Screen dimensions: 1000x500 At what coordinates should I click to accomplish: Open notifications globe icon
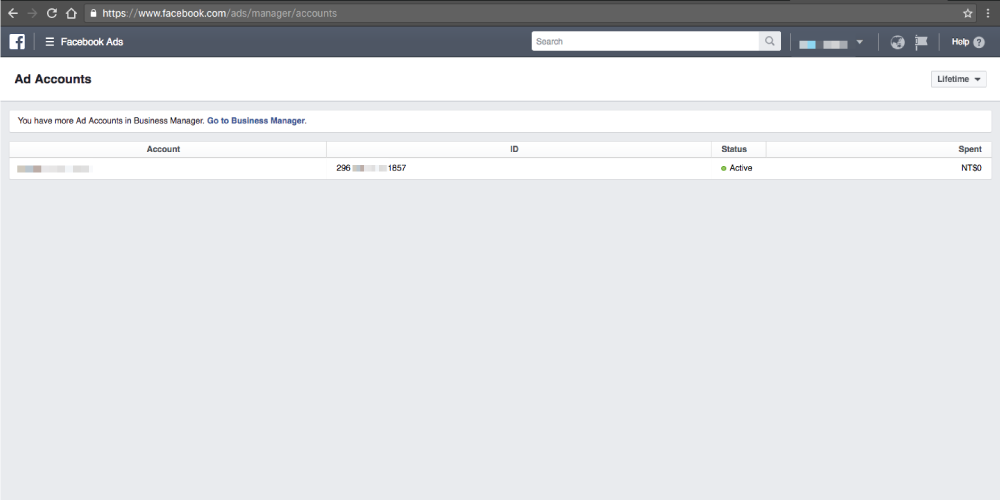[x=897, y=42]
